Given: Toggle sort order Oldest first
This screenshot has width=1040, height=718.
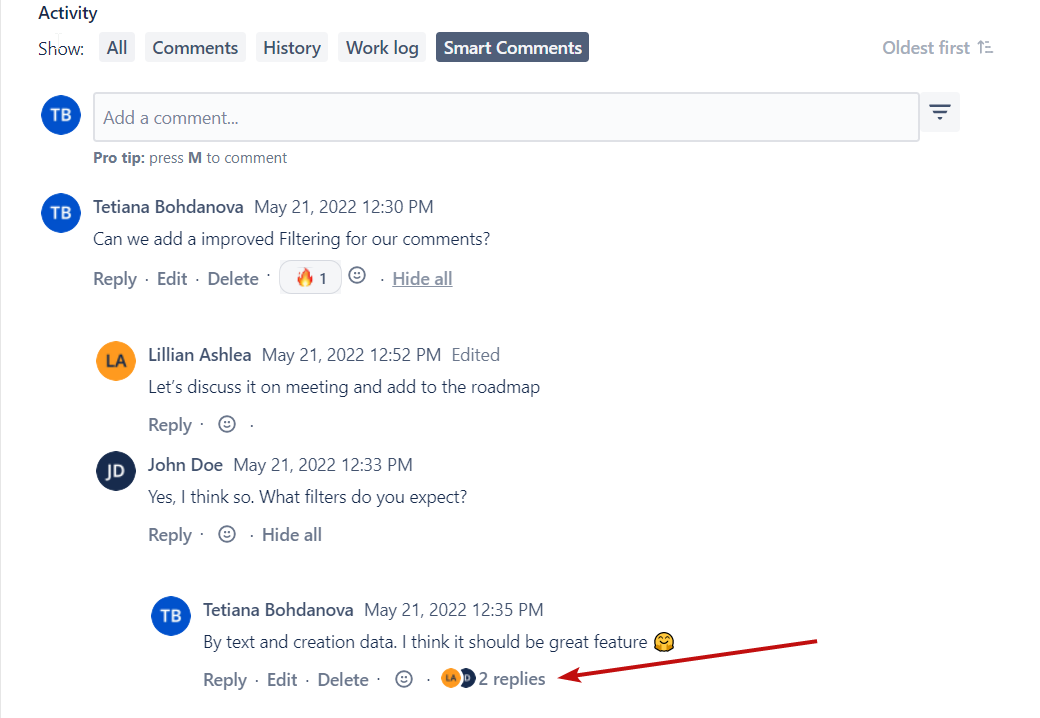Looking at the screenshot, I should click(937, 48).
